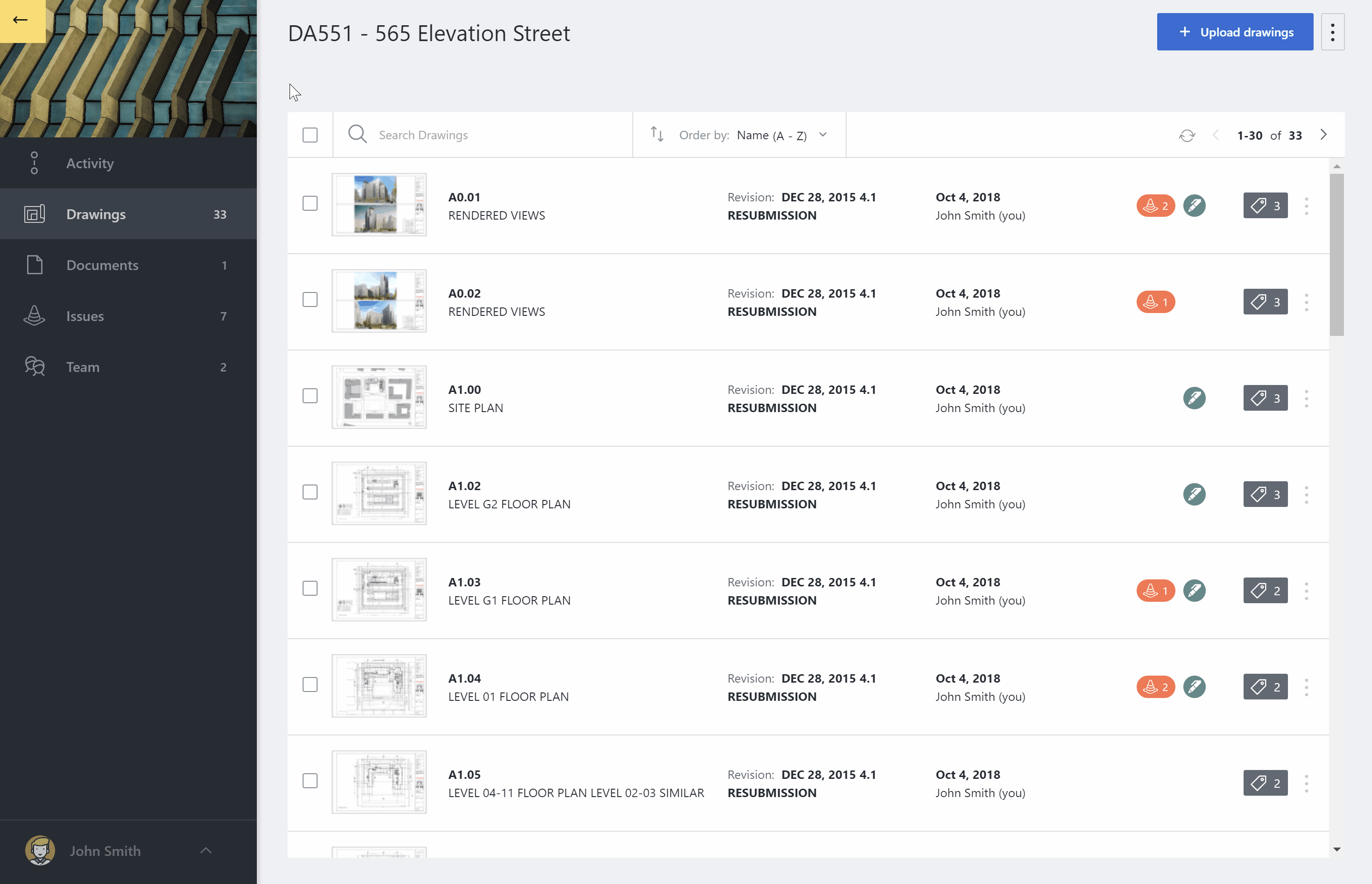Check the A1.03 Level G1 checkbox

[x=310, y=588]
